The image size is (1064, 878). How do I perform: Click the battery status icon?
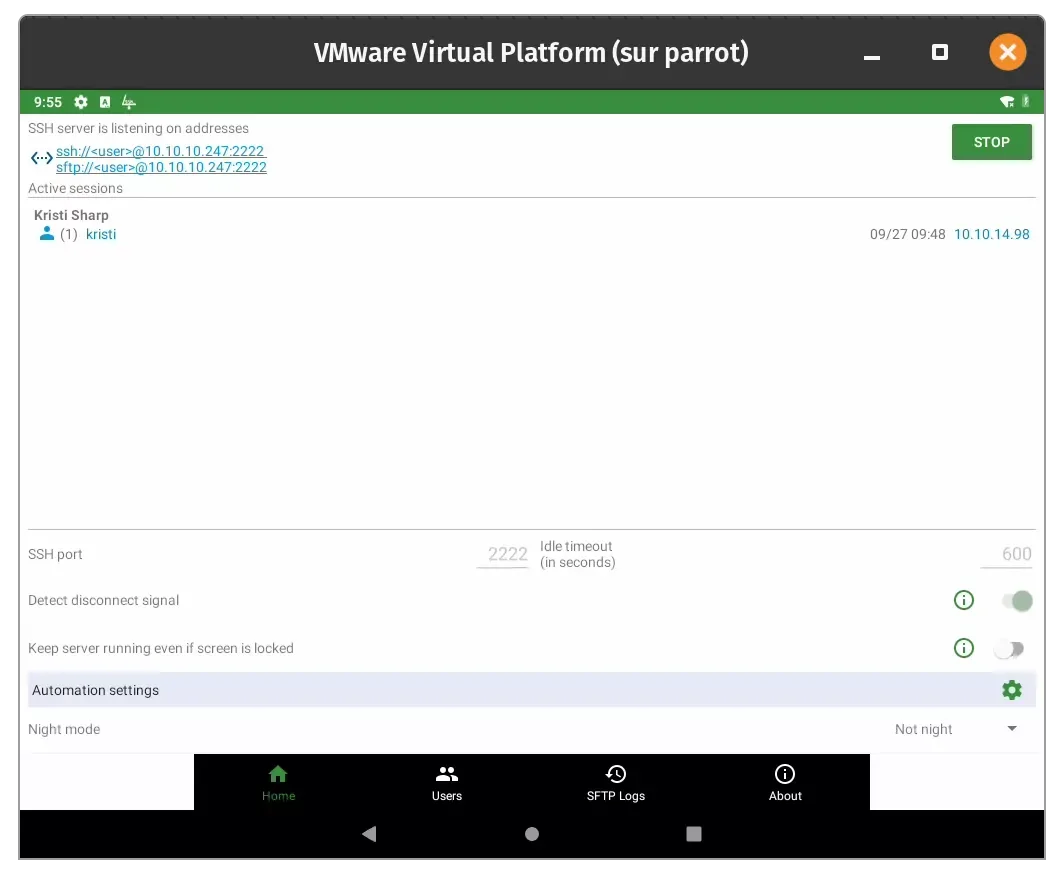tap(1026, 101)
